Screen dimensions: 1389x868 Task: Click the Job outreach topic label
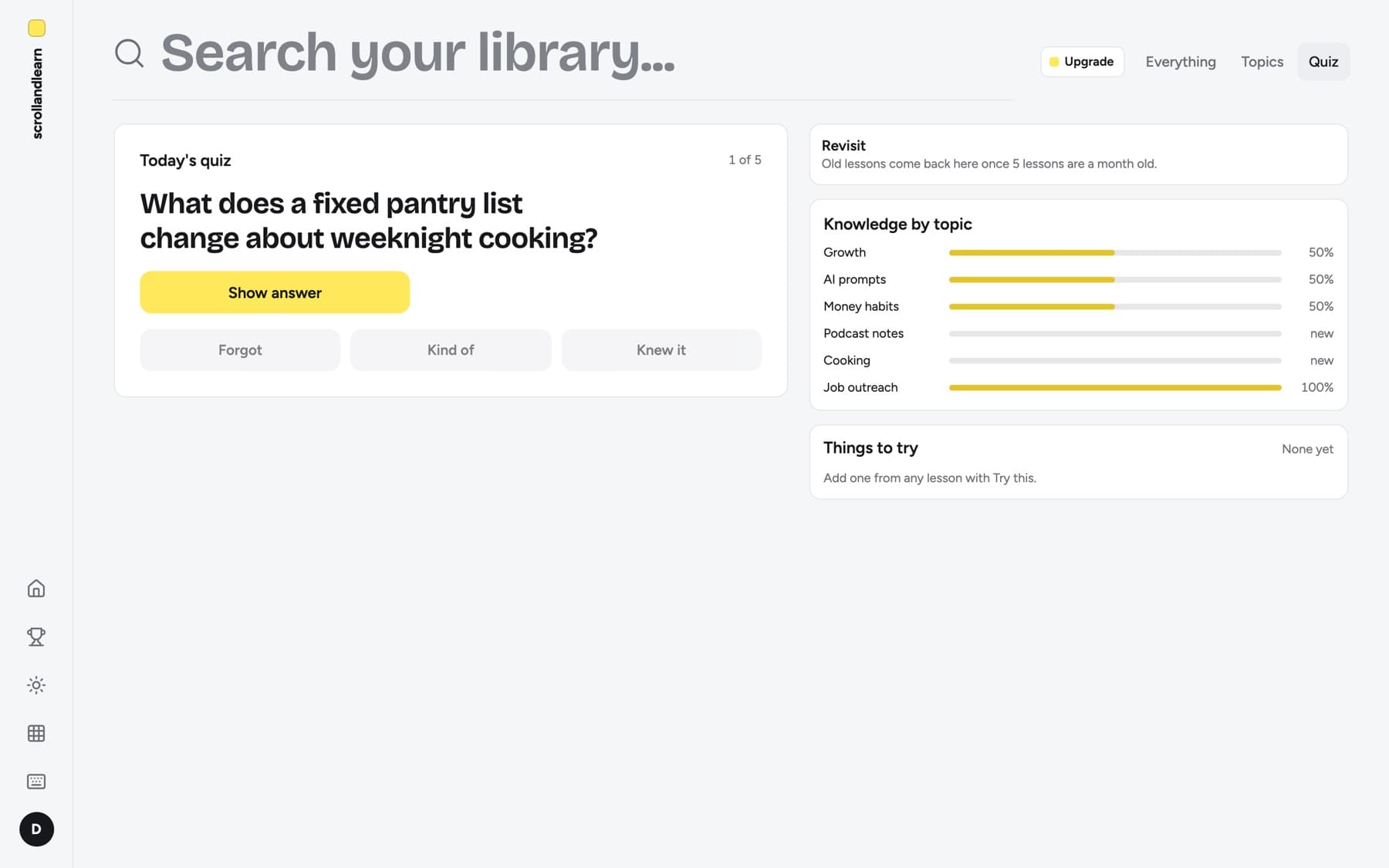click(x=860, y=387)
